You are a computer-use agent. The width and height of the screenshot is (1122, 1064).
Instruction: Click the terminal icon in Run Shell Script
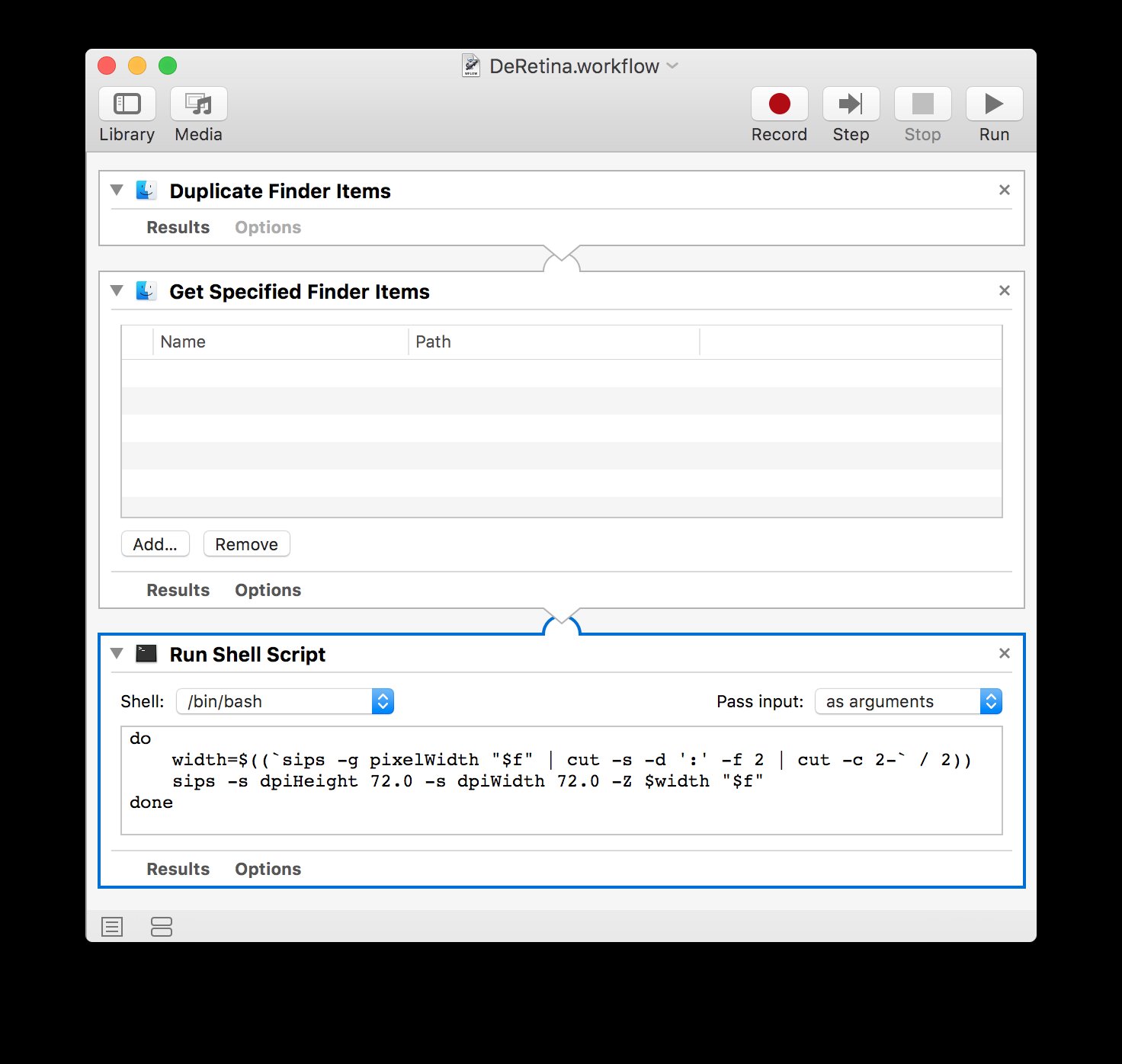coord(146,653)
